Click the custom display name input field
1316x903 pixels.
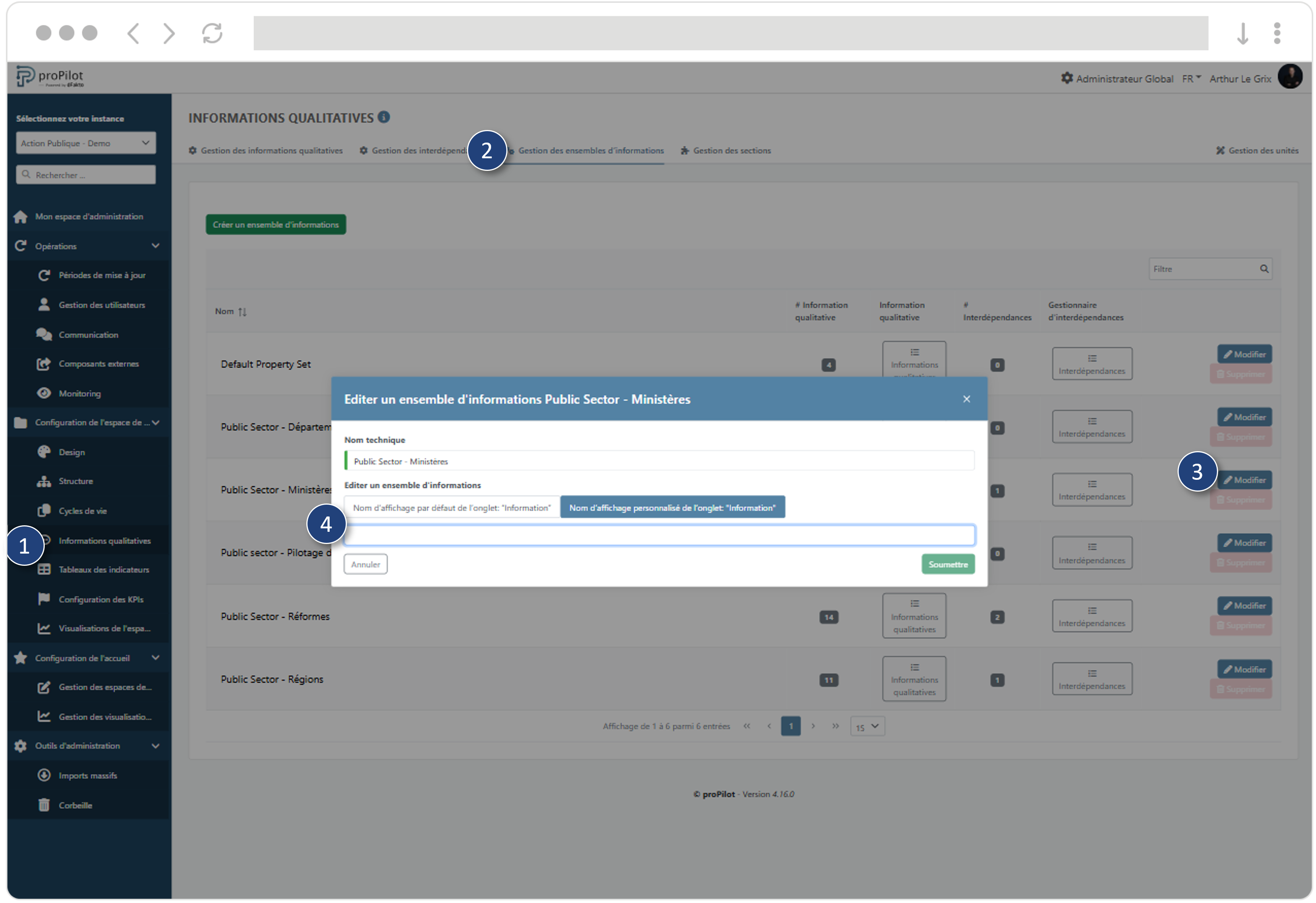pyautogui.click(x=659, y=535)
